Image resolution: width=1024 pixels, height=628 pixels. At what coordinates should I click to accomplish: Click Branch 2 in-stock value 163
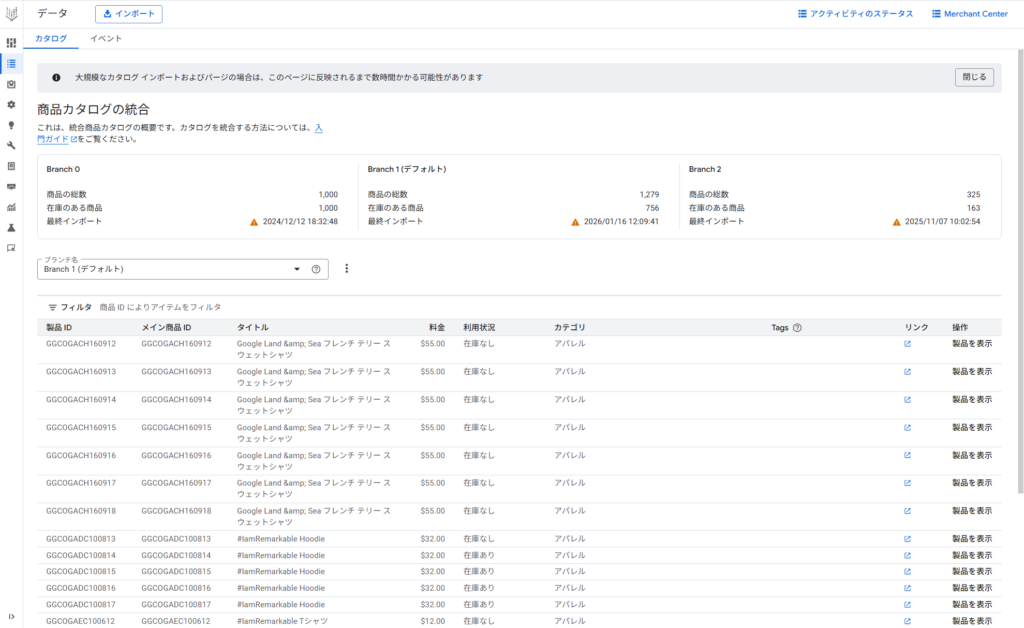[x=974, y=208]
